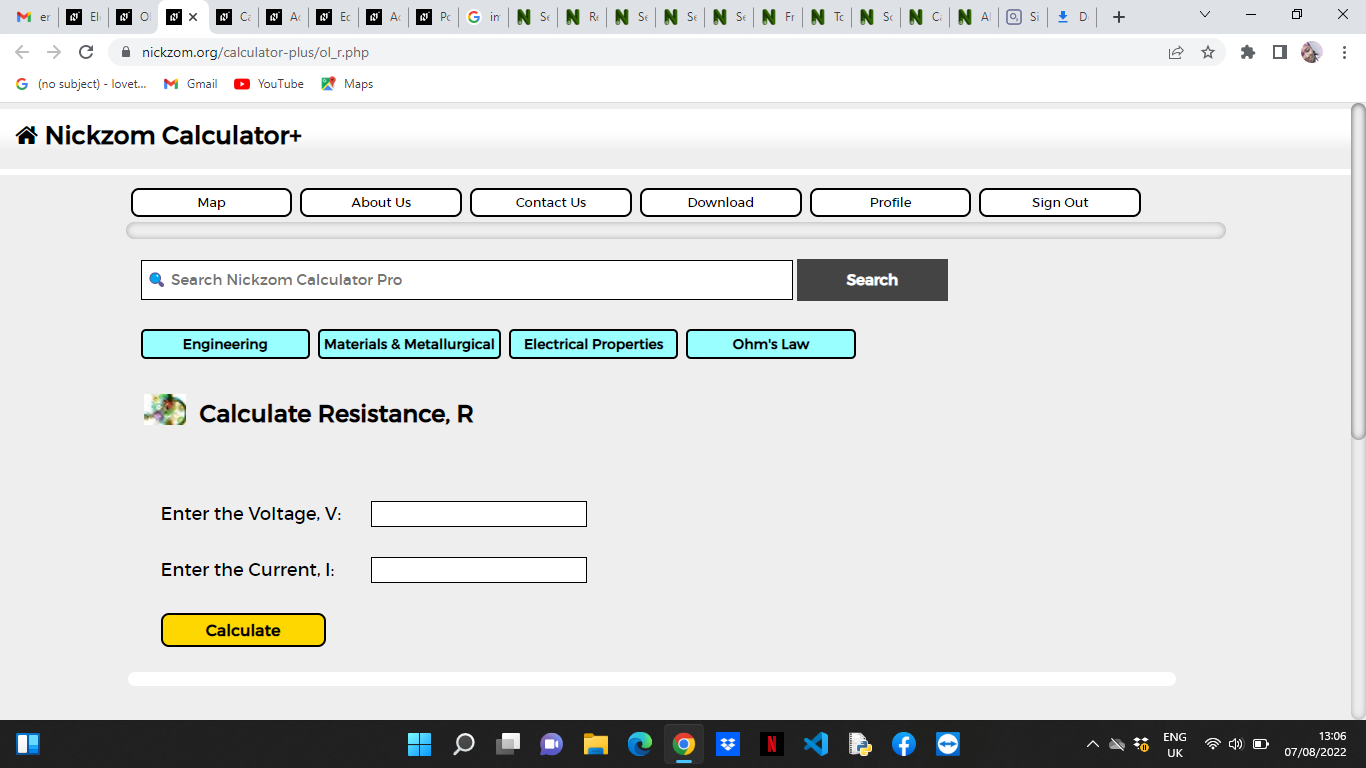Click the ENG UK language indicator
The height and width of the screenshot is (768, 1366).
point(1175,744)
